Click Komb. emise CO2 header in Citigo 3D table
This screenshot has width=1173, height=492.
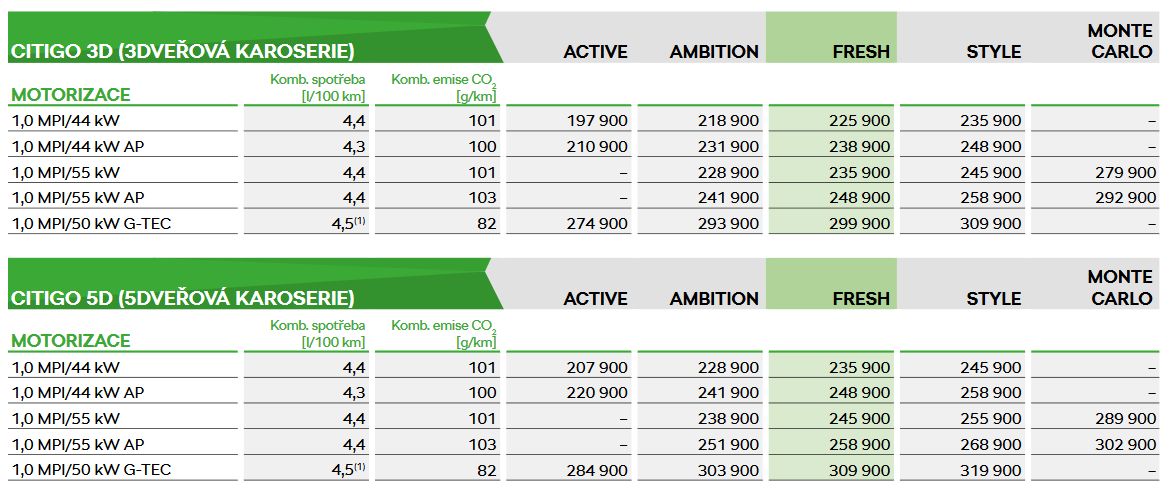[444, 88]
